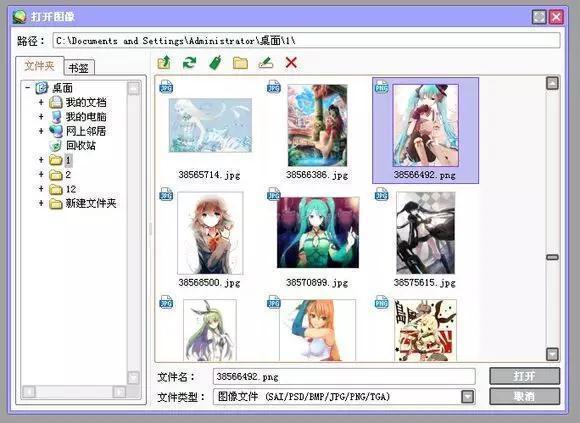Screen dimensions: 580x423
Task: Click 38575615.jpg file name text
Action: [425, 283]
